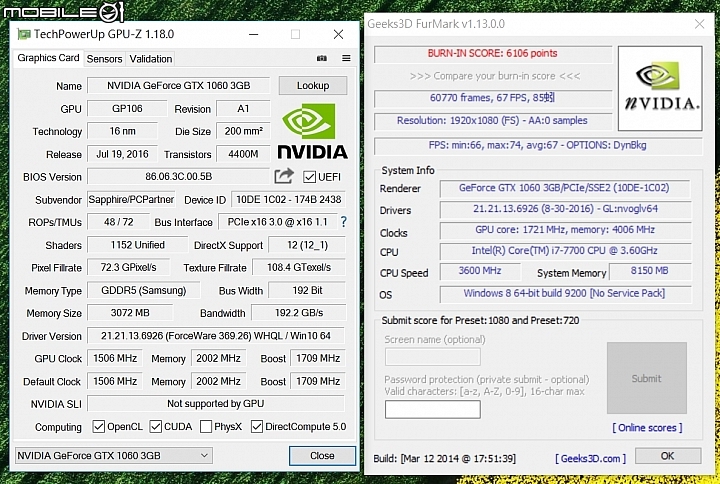
Task: Toggle the OpenCL checkbox
Action: [x=98, y=427]
